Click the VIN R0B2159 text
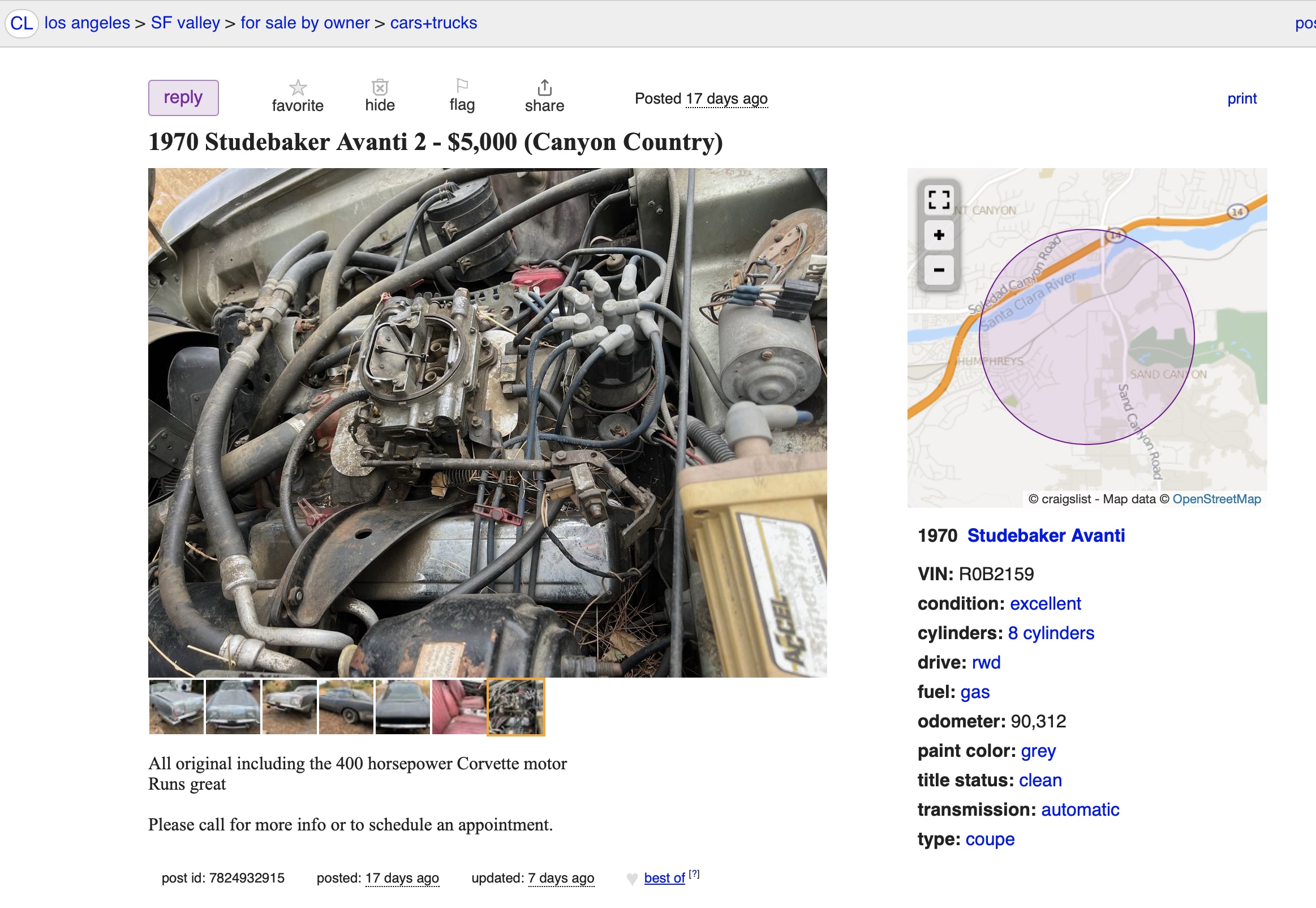 [x=975, y=573]
